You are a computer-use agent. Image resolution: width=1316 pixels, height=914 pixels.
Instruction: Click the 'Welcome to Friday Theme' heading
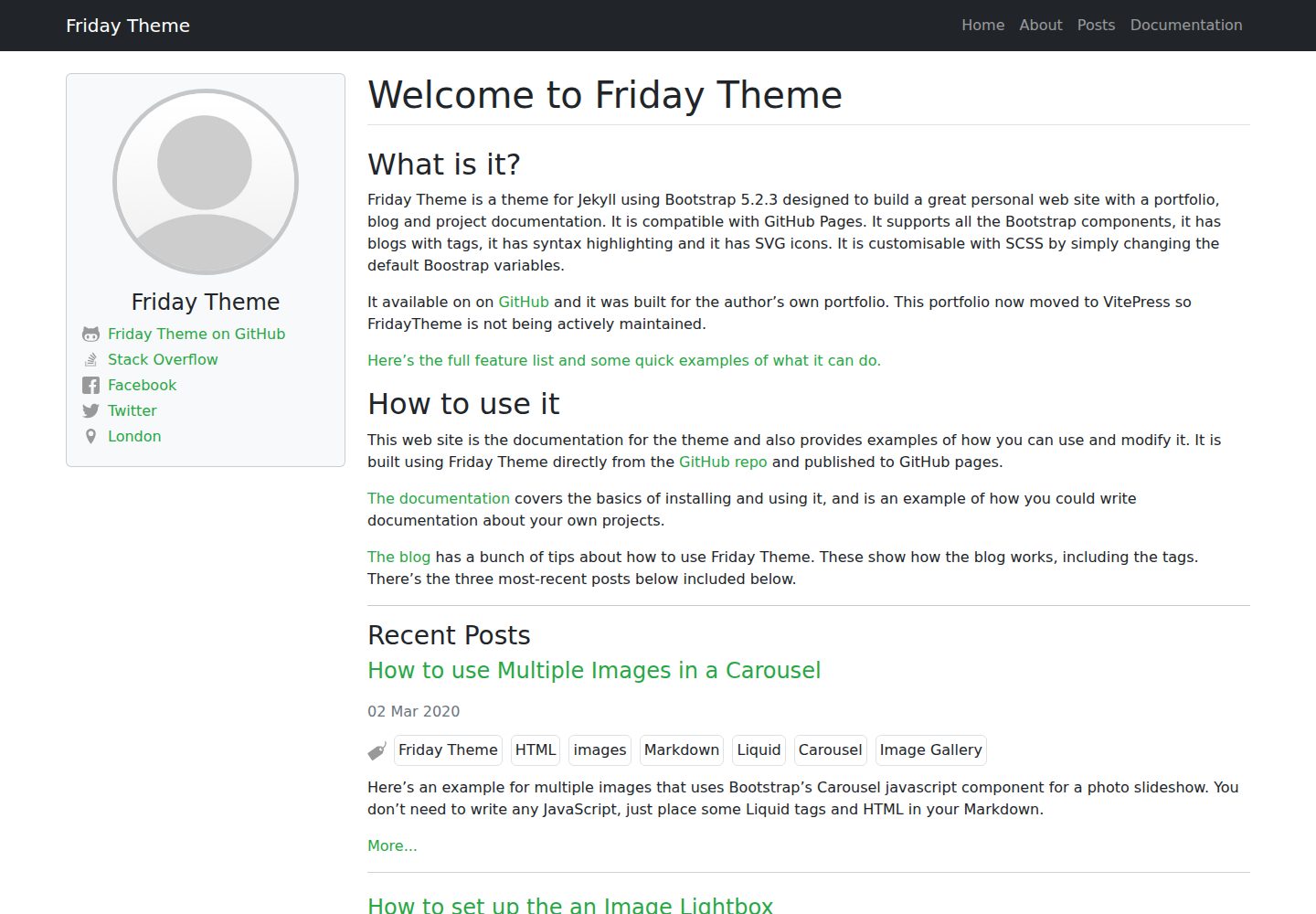tap(605, 95)
